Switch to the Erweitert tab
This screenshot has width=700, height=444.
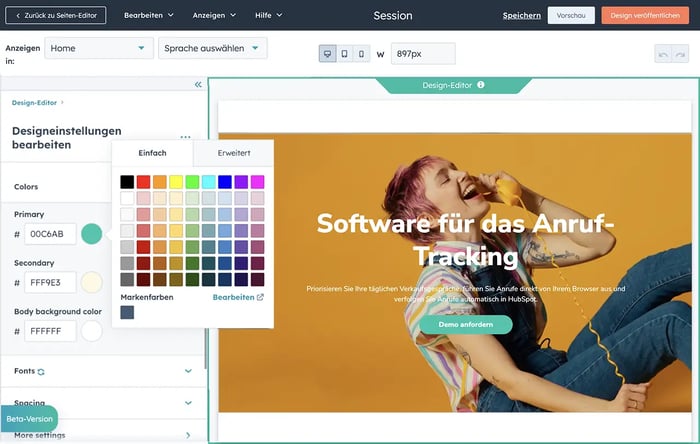point(233,153)
